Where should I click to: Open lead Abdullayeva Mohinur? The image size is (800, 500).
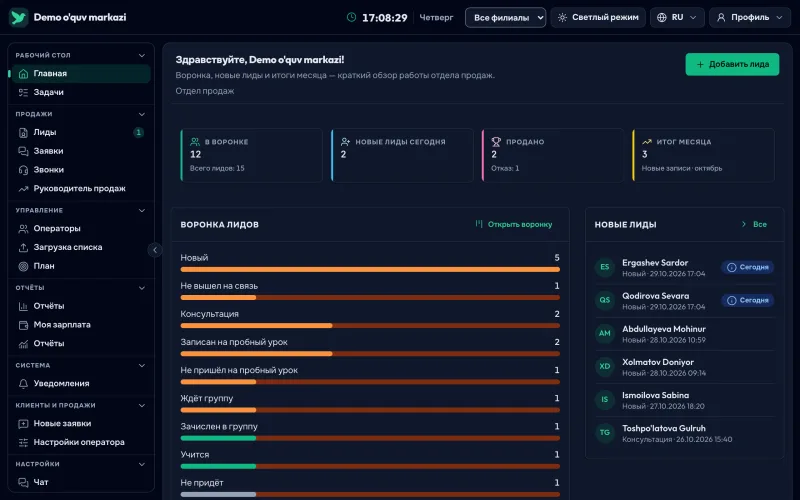click(685, 334)
